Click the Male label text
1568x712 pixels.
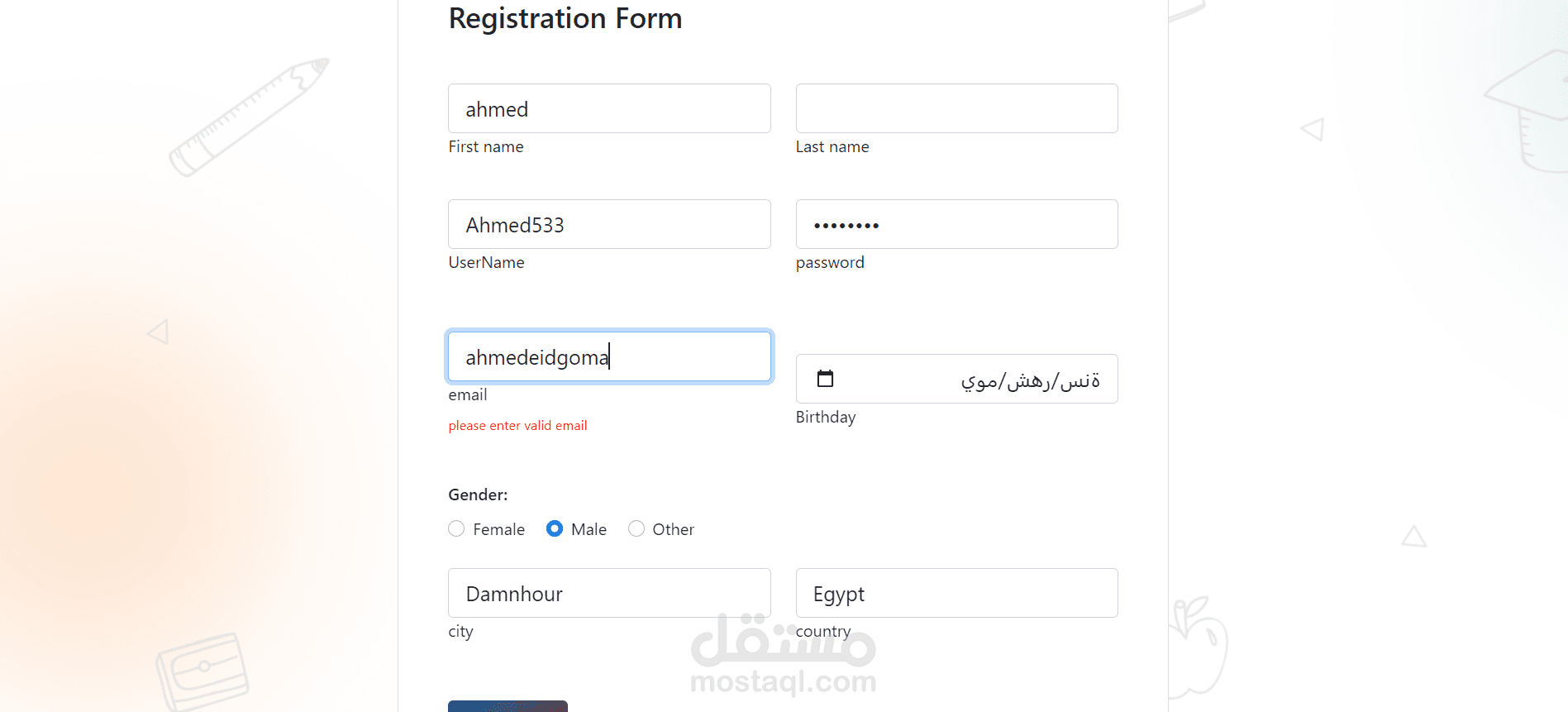(x=589, y=529)
